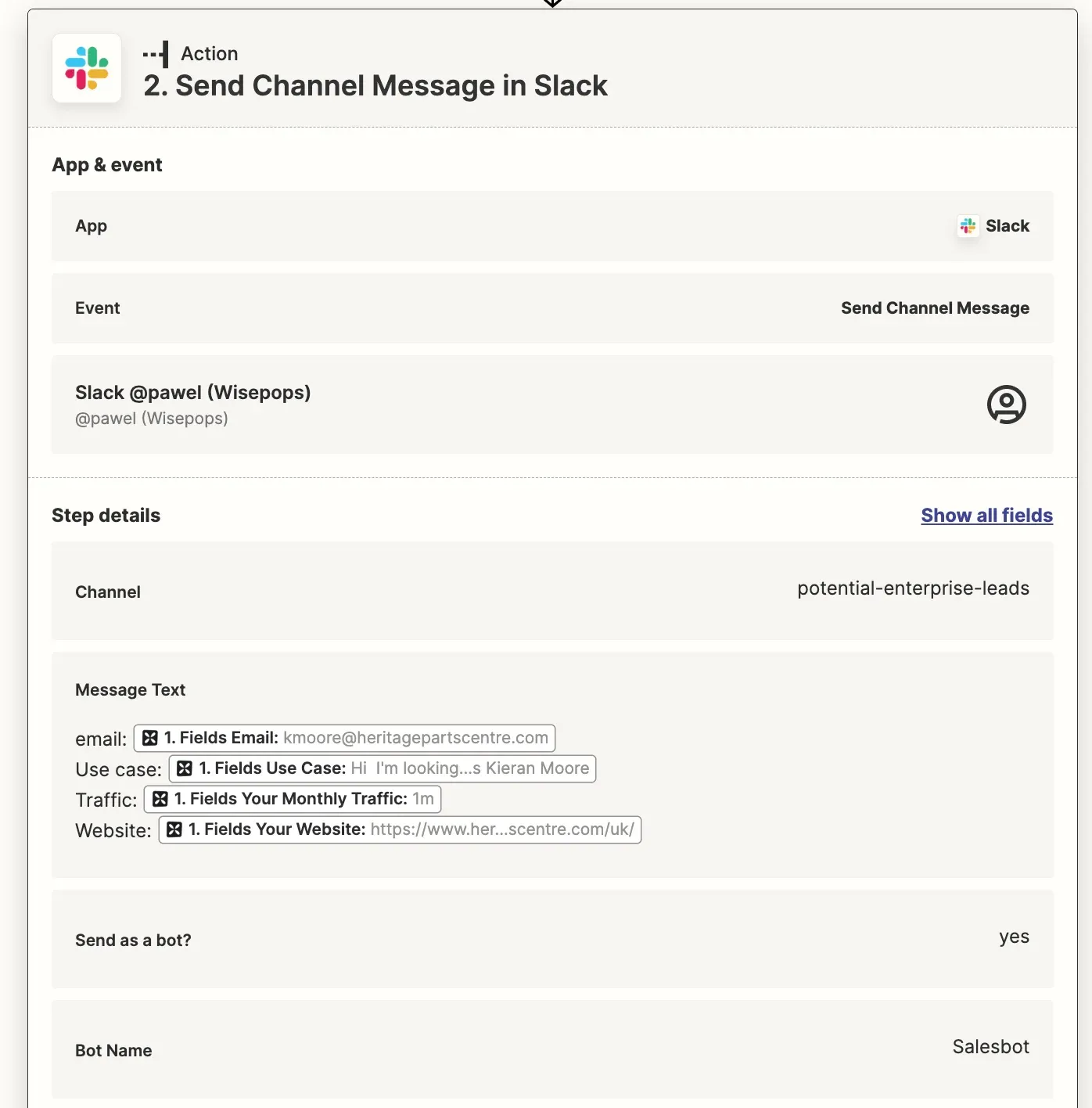
Task: Click the Fields Use Case mapped pill
Action: tap(383, 768)
